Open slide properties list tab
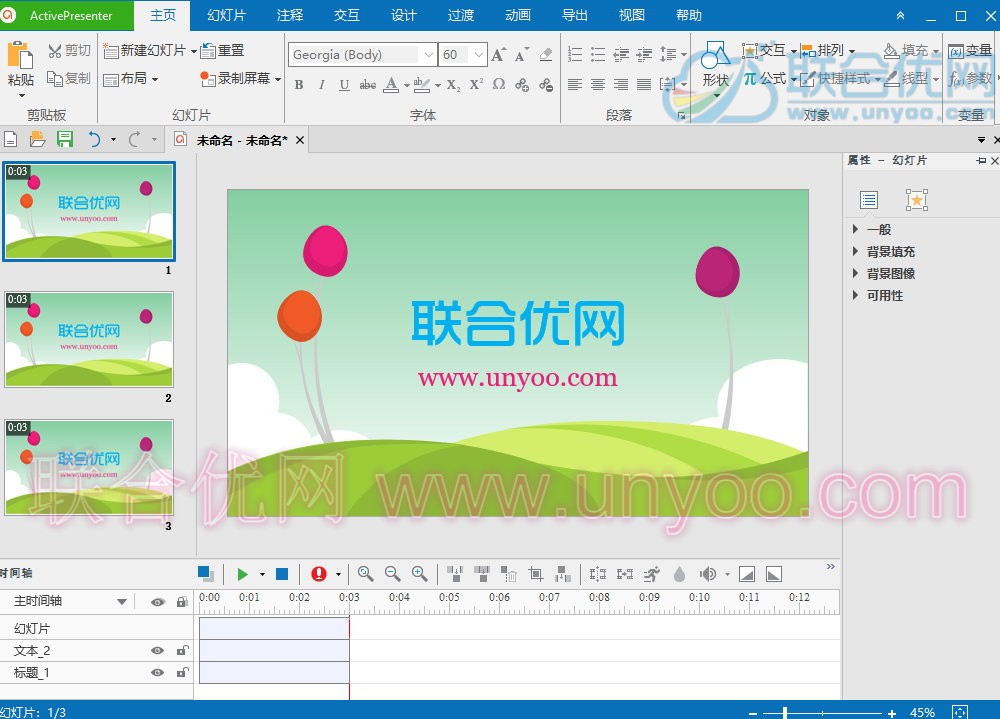Screen dimensions: 1000x719 [x=869, y=200]
